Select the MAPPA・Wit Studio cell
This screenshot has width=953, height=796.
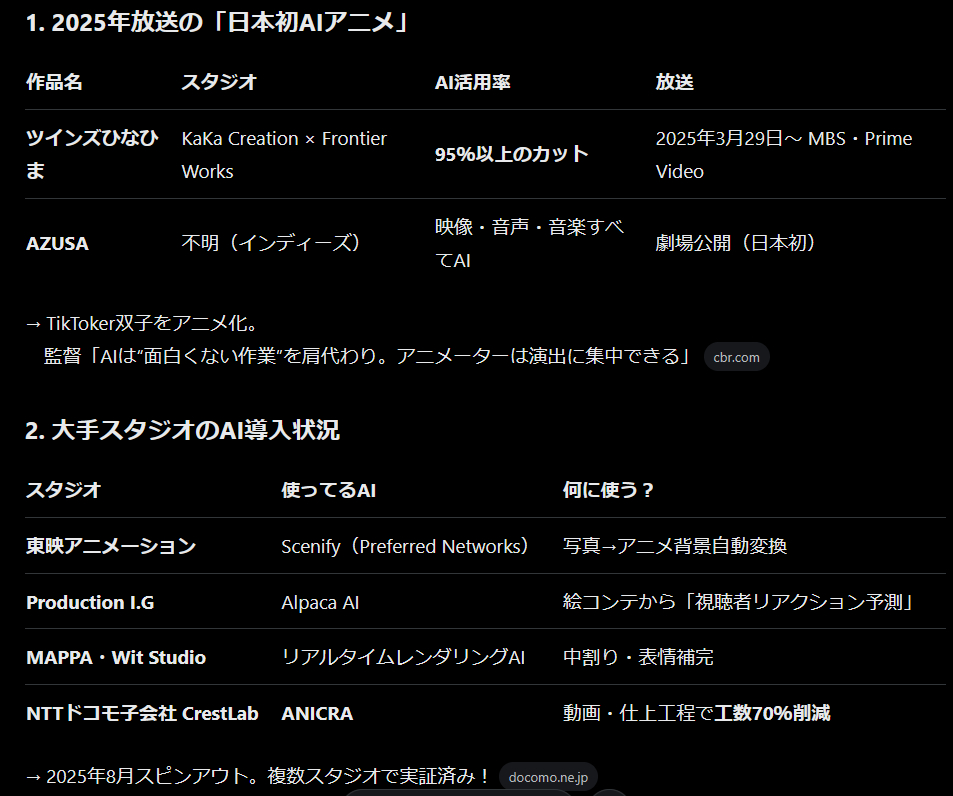tap(116, 657)
